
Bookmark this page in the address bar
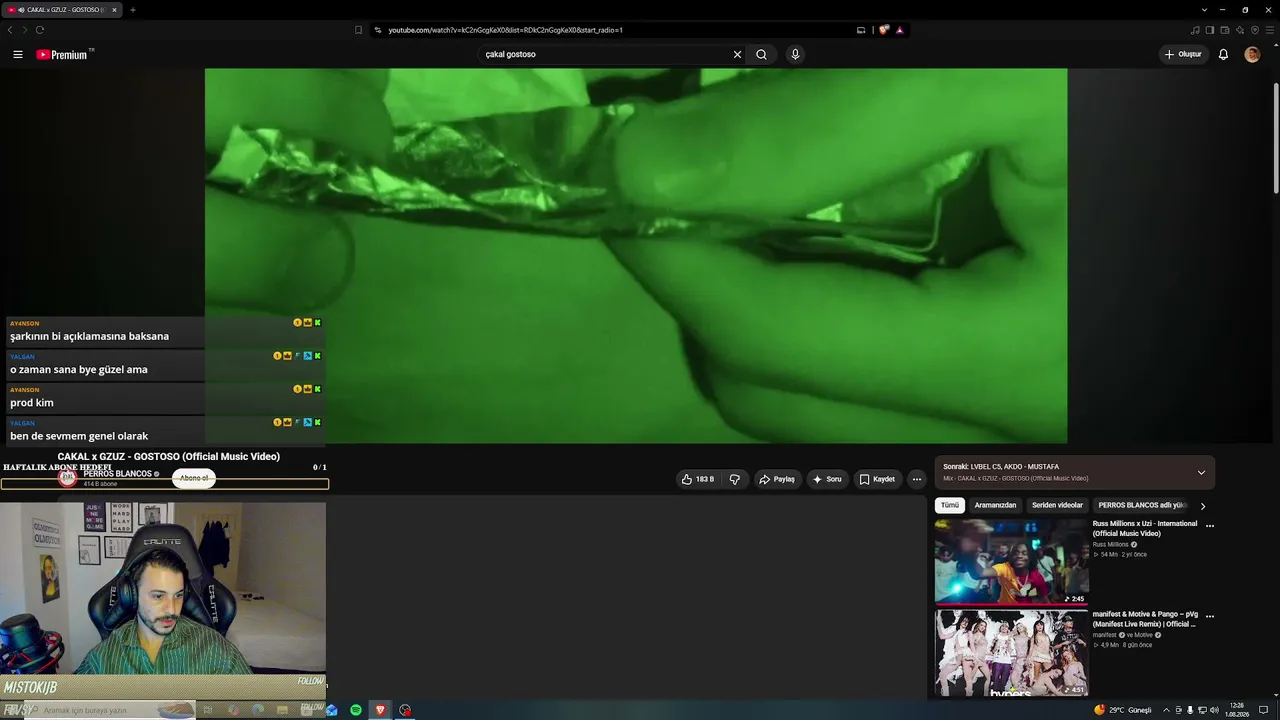point(358,30)
